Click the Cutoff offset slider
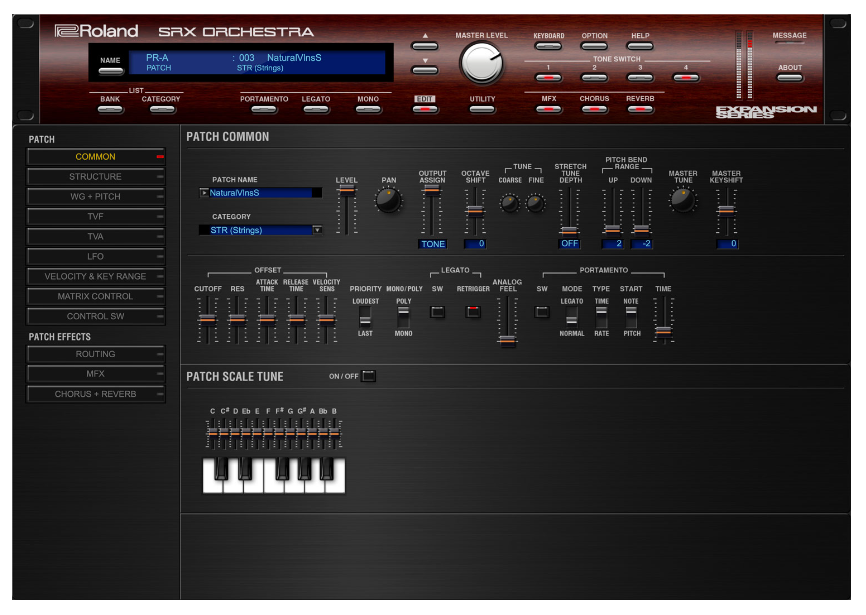This screenshot has width=866, height=615. click(x=207, y=320)
